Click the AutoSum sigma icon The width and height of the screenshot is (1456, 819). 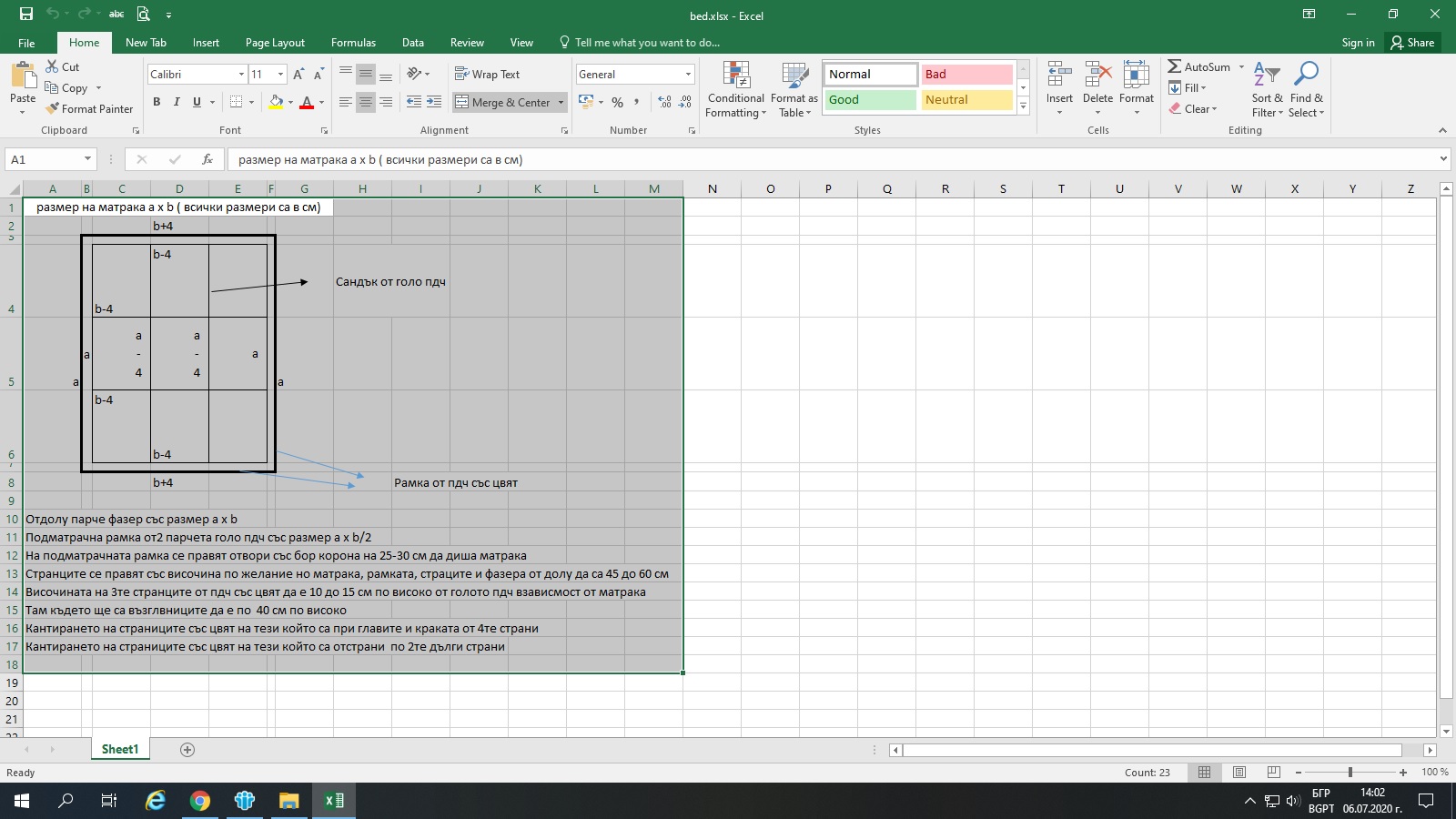point(1175,66)
